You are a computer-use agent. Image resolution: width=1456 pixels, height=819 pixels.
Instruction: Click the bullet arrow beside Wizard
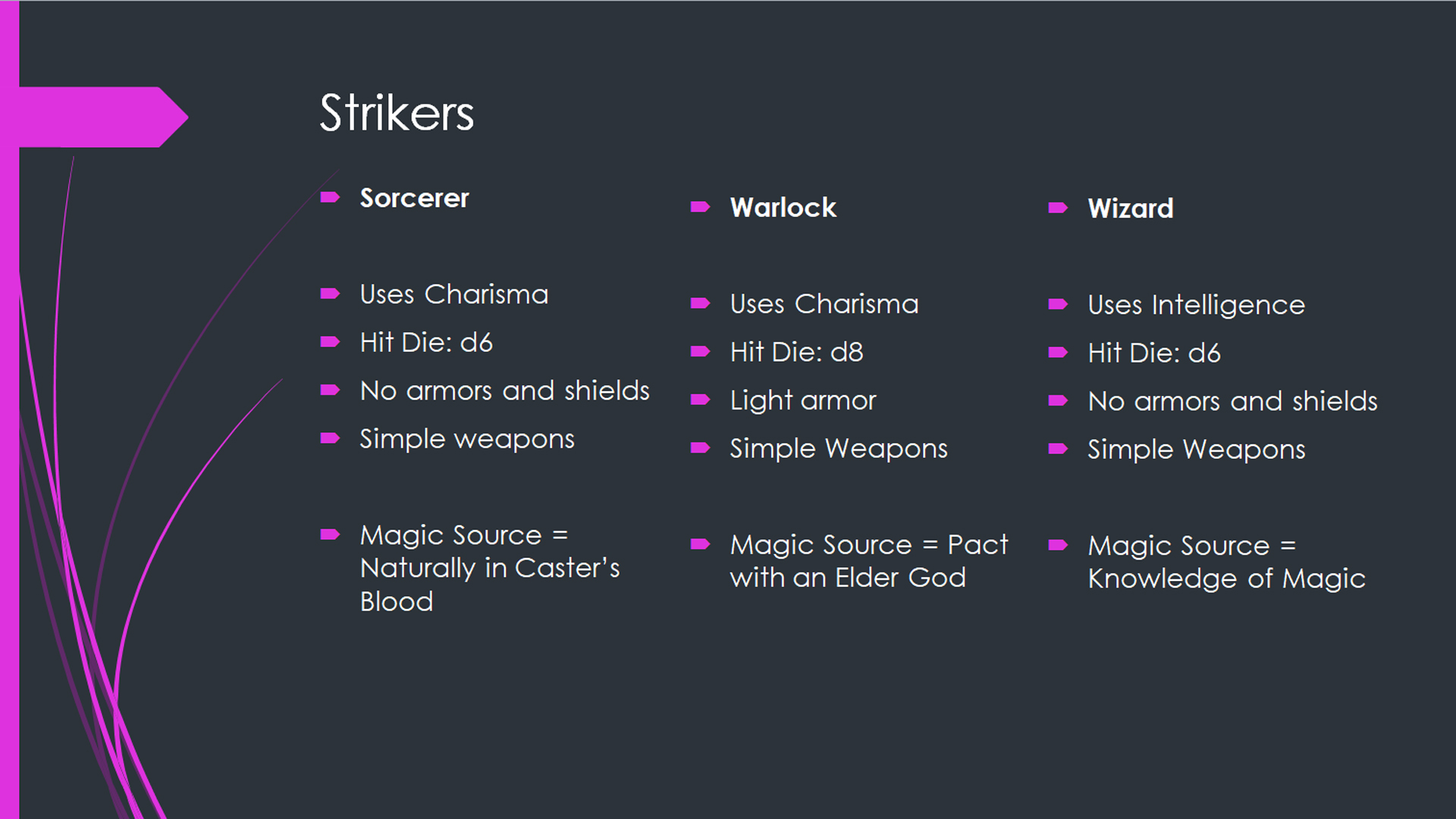point(1058,208)
